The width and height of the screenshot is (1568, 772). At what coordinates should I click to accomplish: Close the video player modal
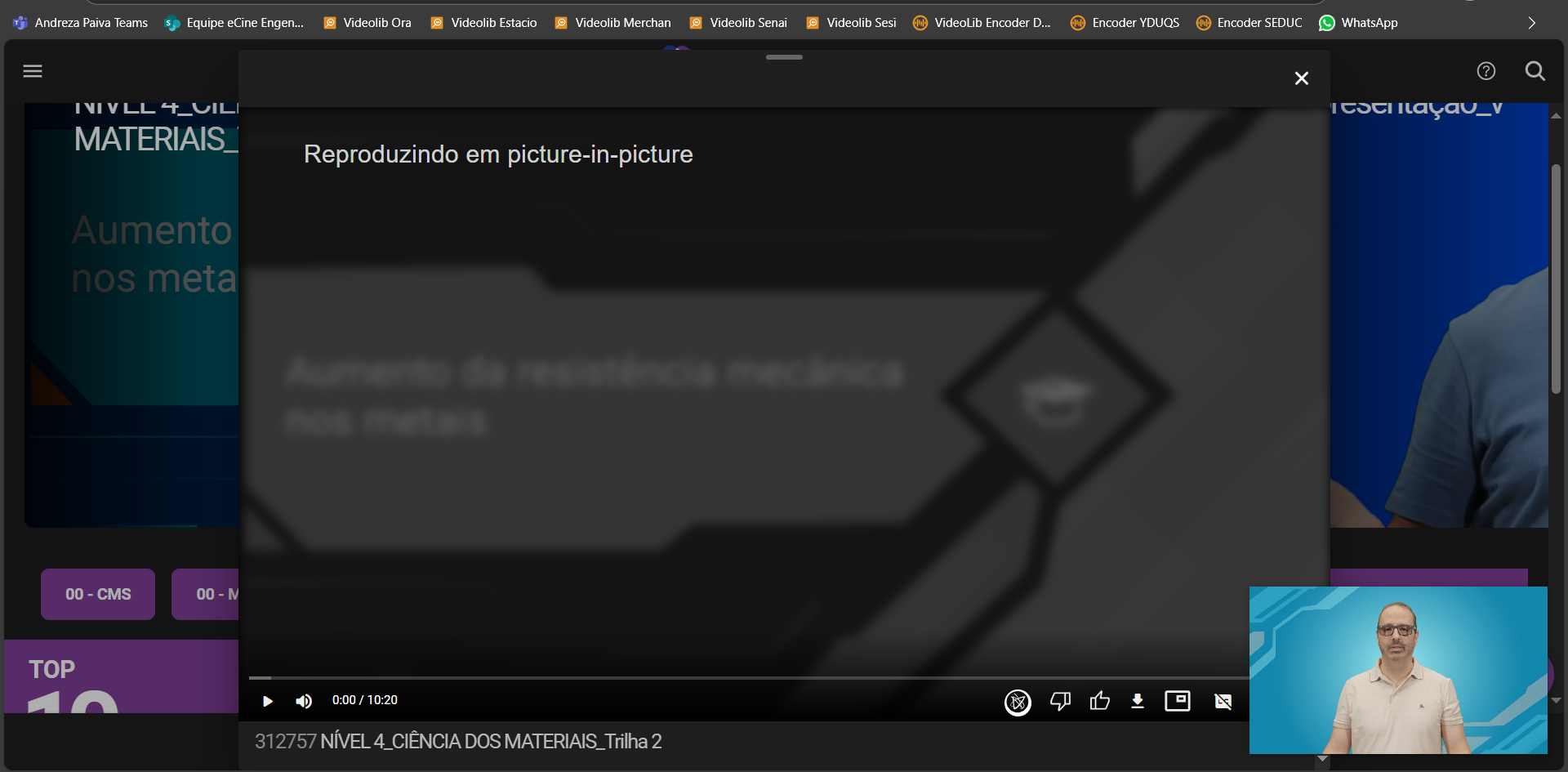pos(1301,78)
